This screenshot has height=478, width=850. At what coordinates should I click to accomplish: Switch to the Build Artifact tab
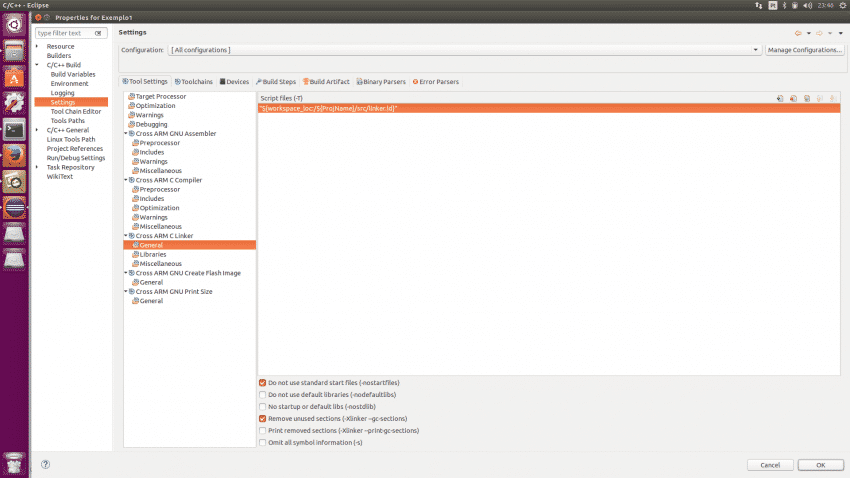coord(326,82)
